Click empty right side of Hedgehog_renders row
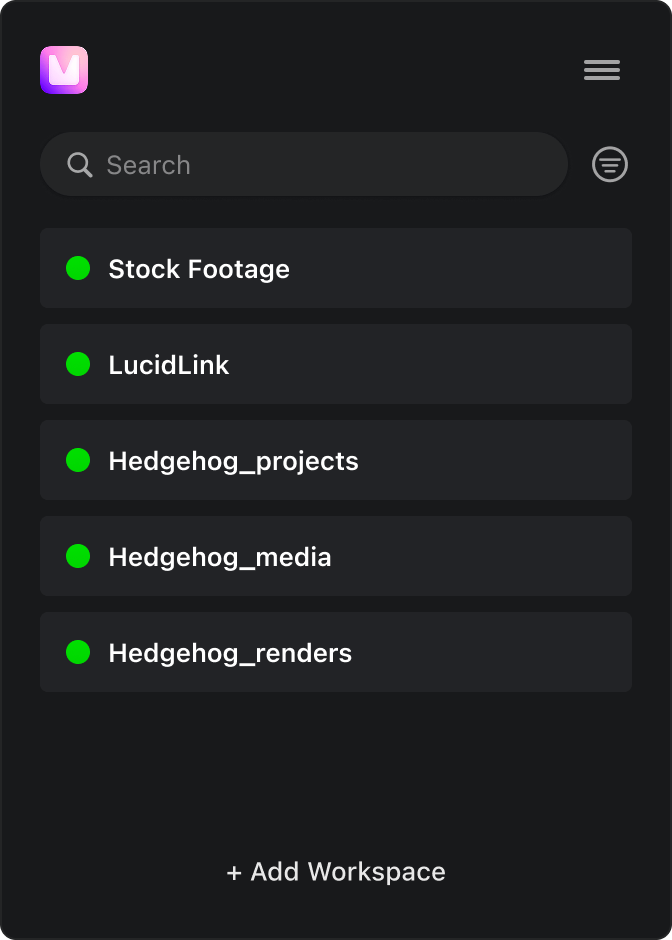 (x=520, y=652)
